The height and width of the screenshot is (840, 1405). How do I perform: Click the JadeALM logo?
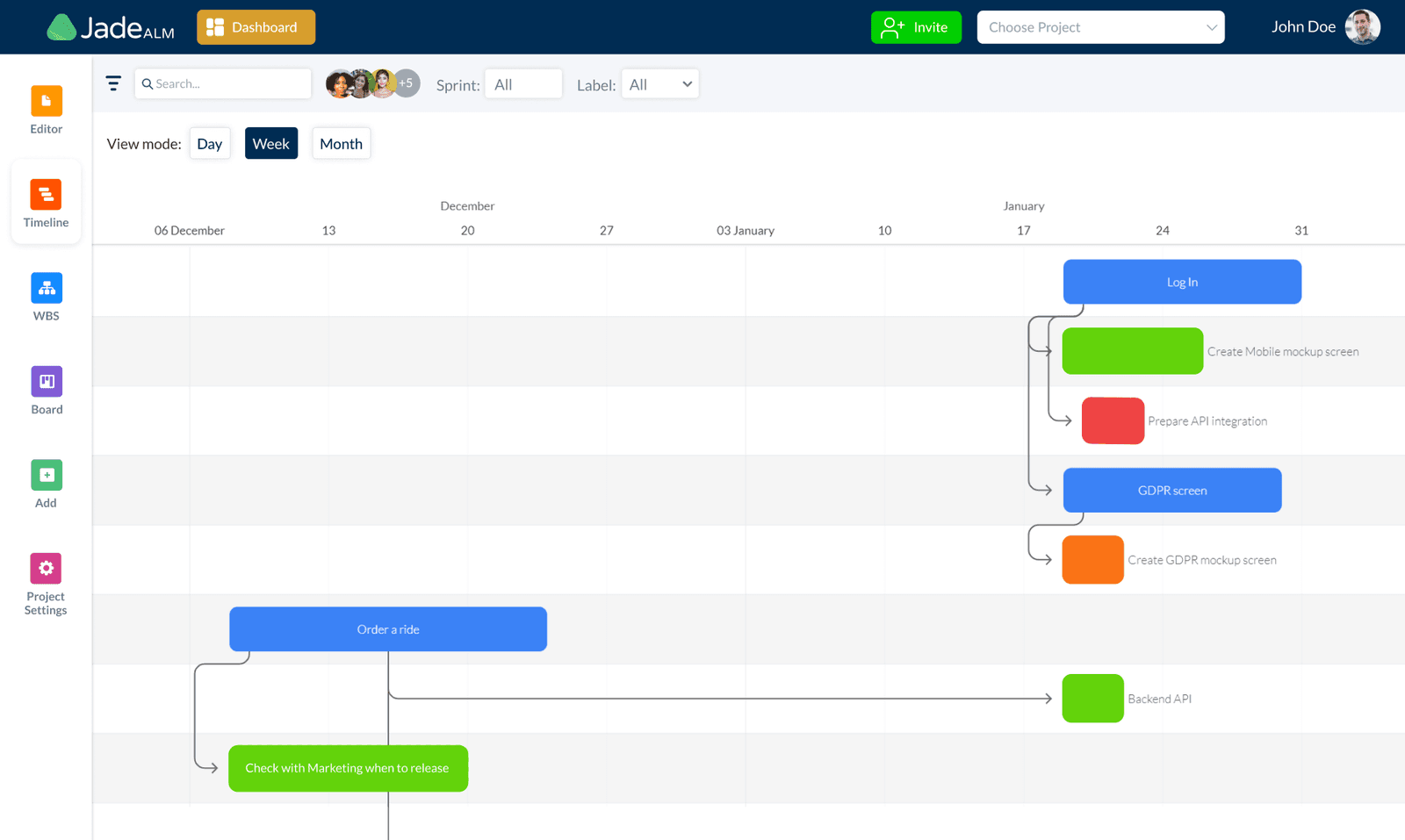pyautogui.click(x=111, y=27)
